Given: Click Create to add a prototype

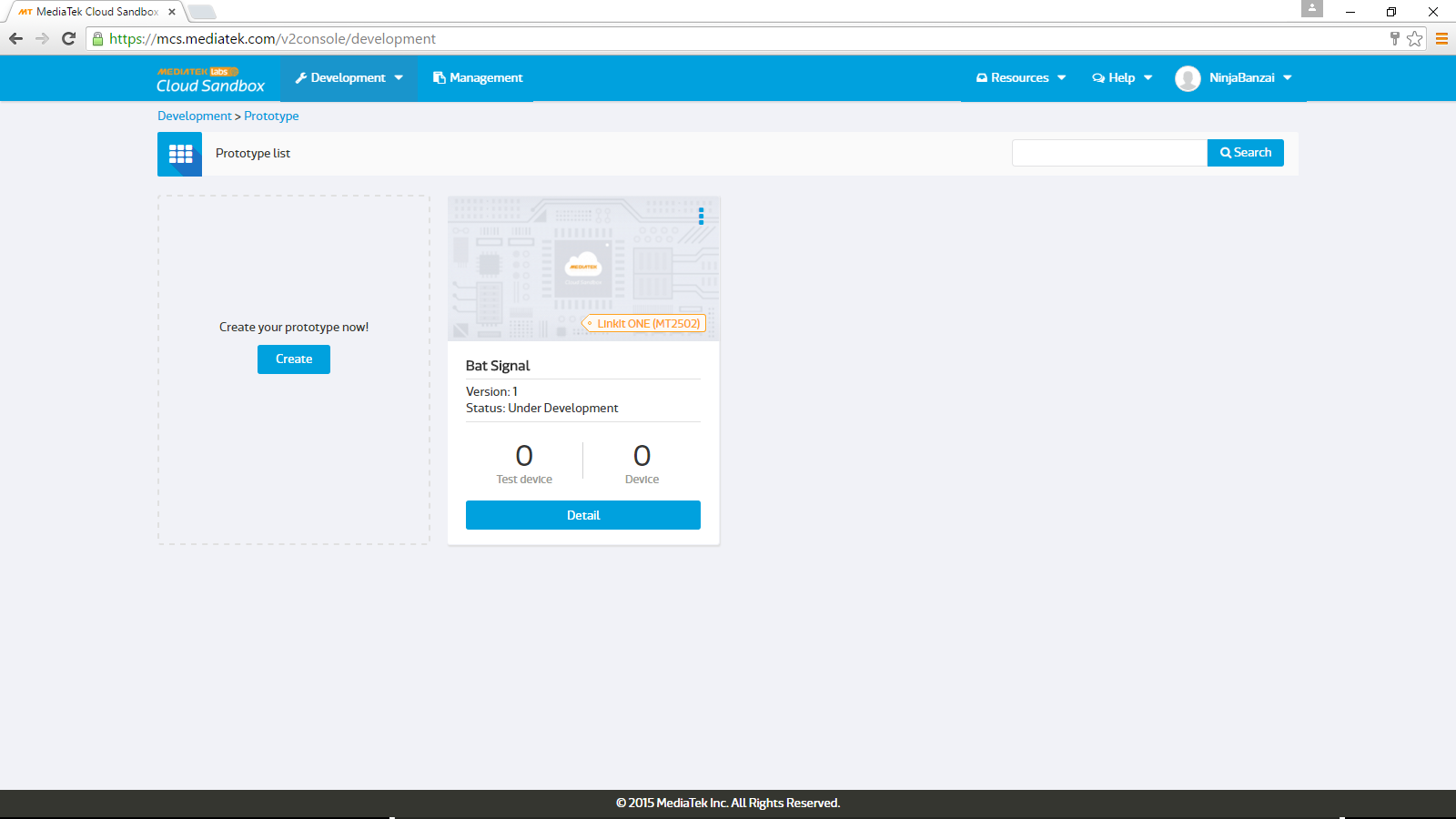Looking at the screenshot, I should (294, 359).
